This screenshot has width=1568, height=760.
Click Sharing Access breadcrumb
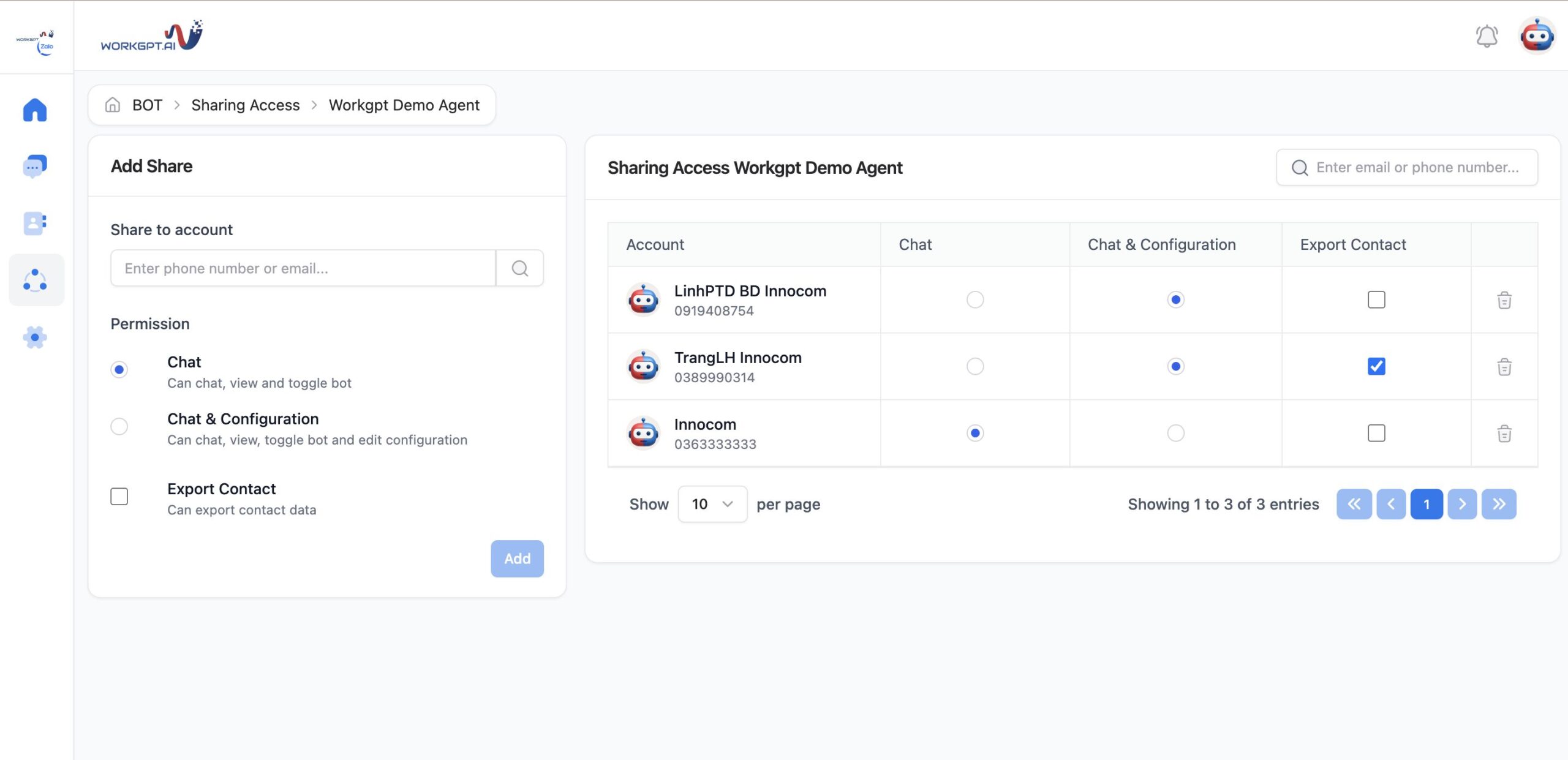245,105
